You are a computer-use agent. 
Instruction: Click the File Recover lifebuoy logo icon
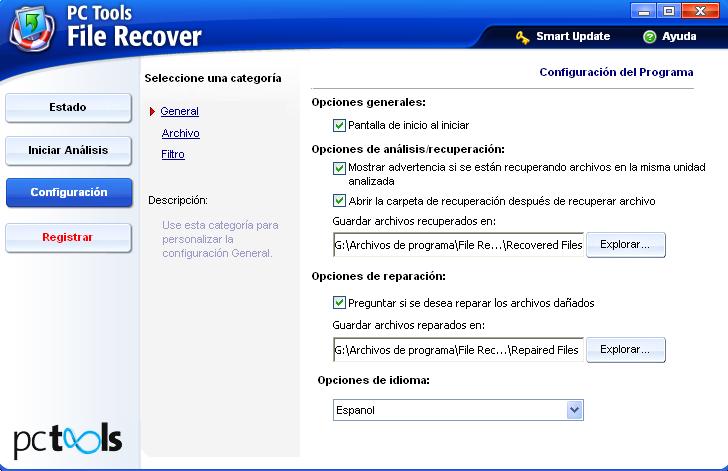pyautogui.click(x=32, y=29)
